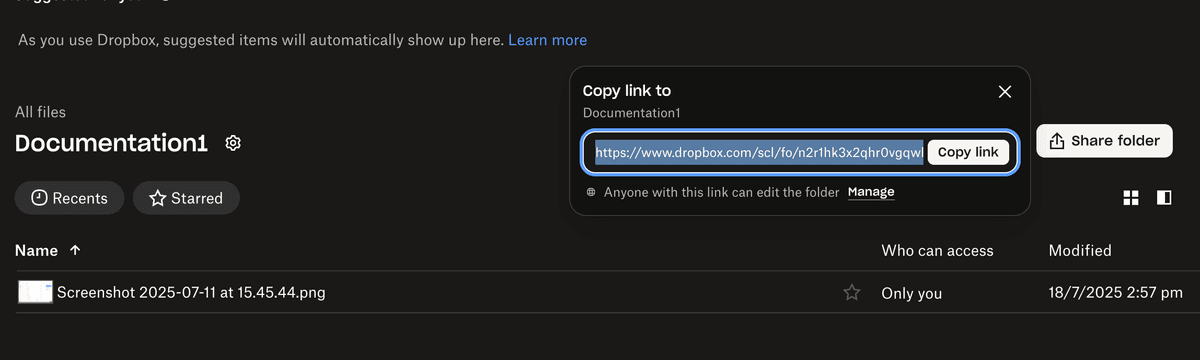Click the Documentation1 folder title
Image resolution: width=1200 pixels, height=360 pixels.
(111, 143)
